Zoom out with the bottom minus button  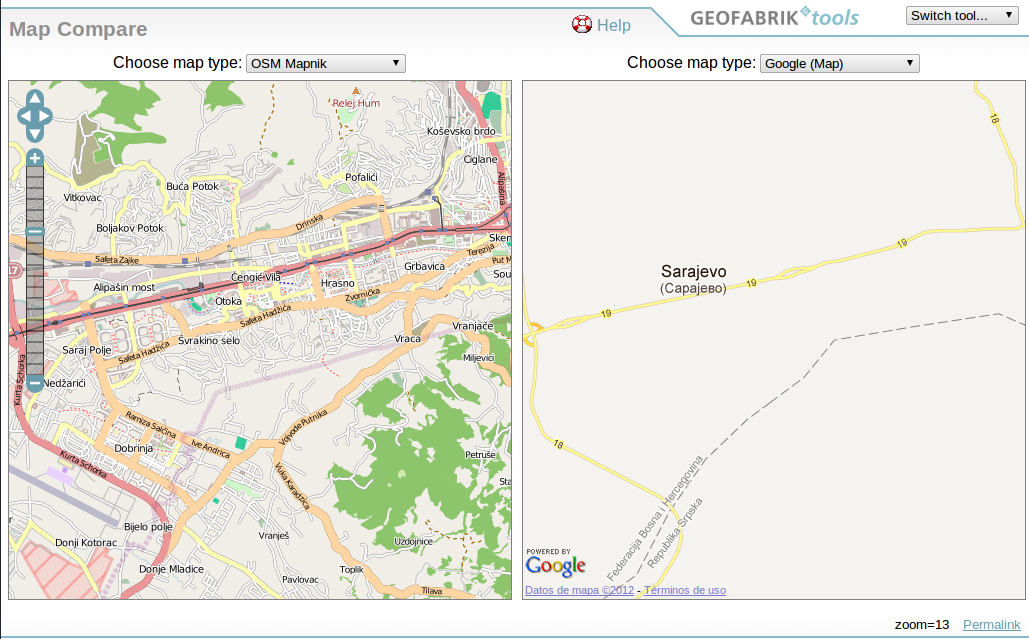coord(35,383)
